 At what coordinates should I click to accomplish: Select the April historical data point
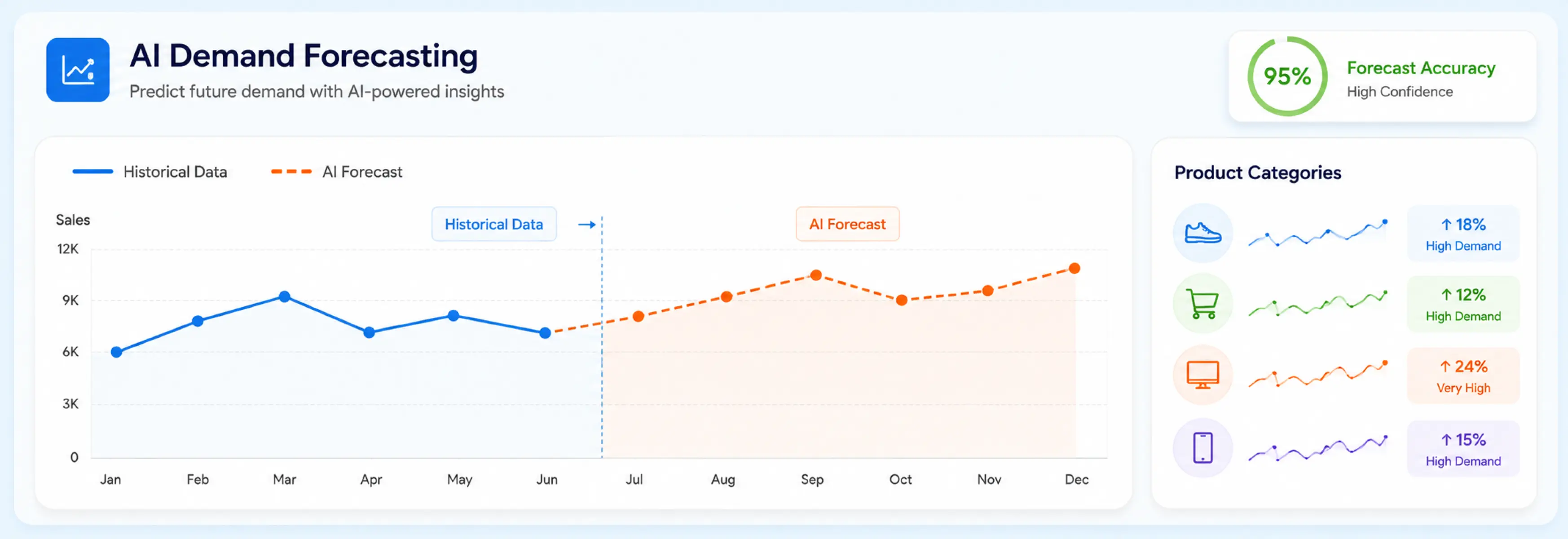click(370, 332)
